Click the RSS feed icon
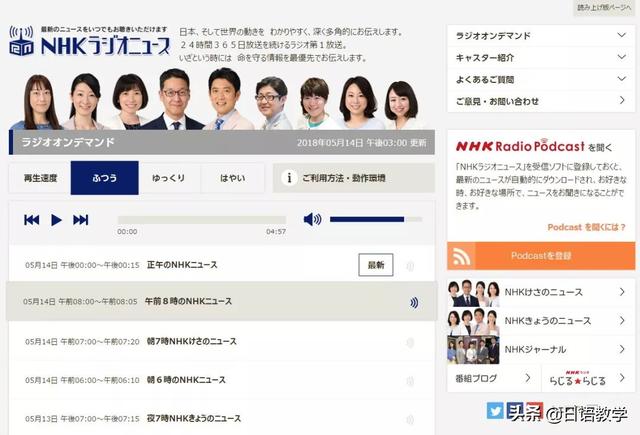 pos(462,256)
